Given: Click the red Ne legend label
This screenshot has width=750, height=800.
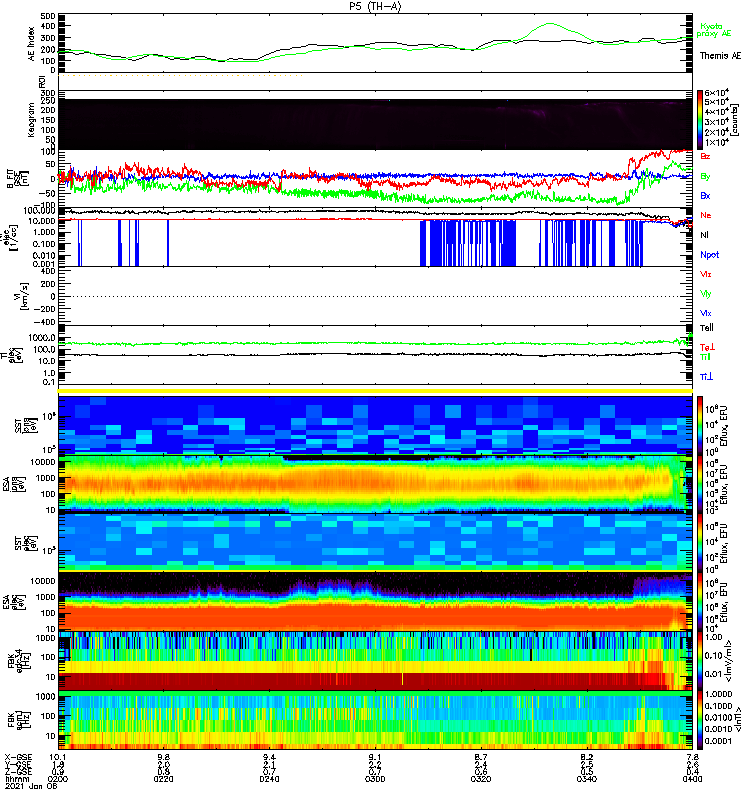Looking at the screenshot, I should 706,215.
